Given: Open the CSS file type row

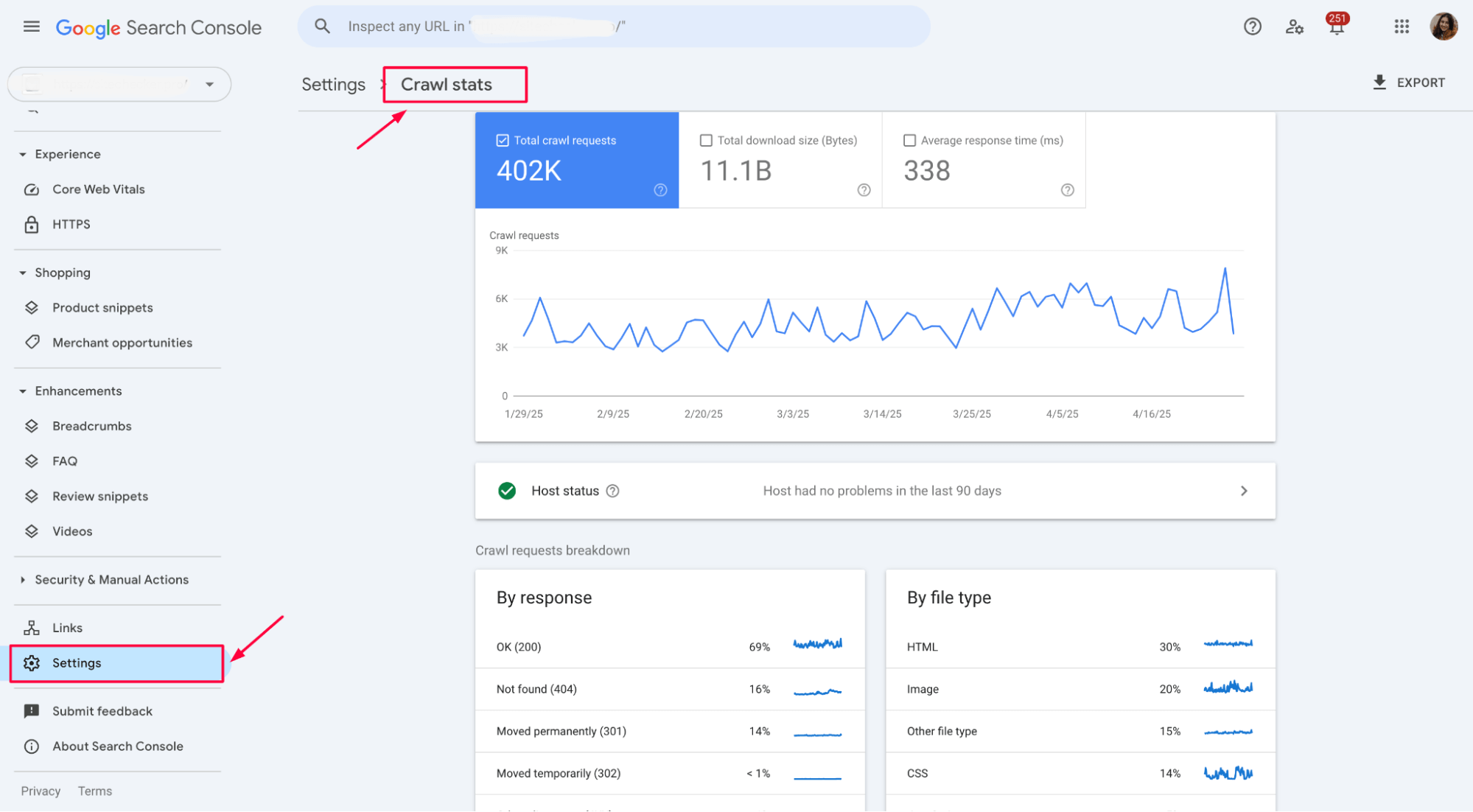Looking at the screenshot, I should (x=1080, y=773).
